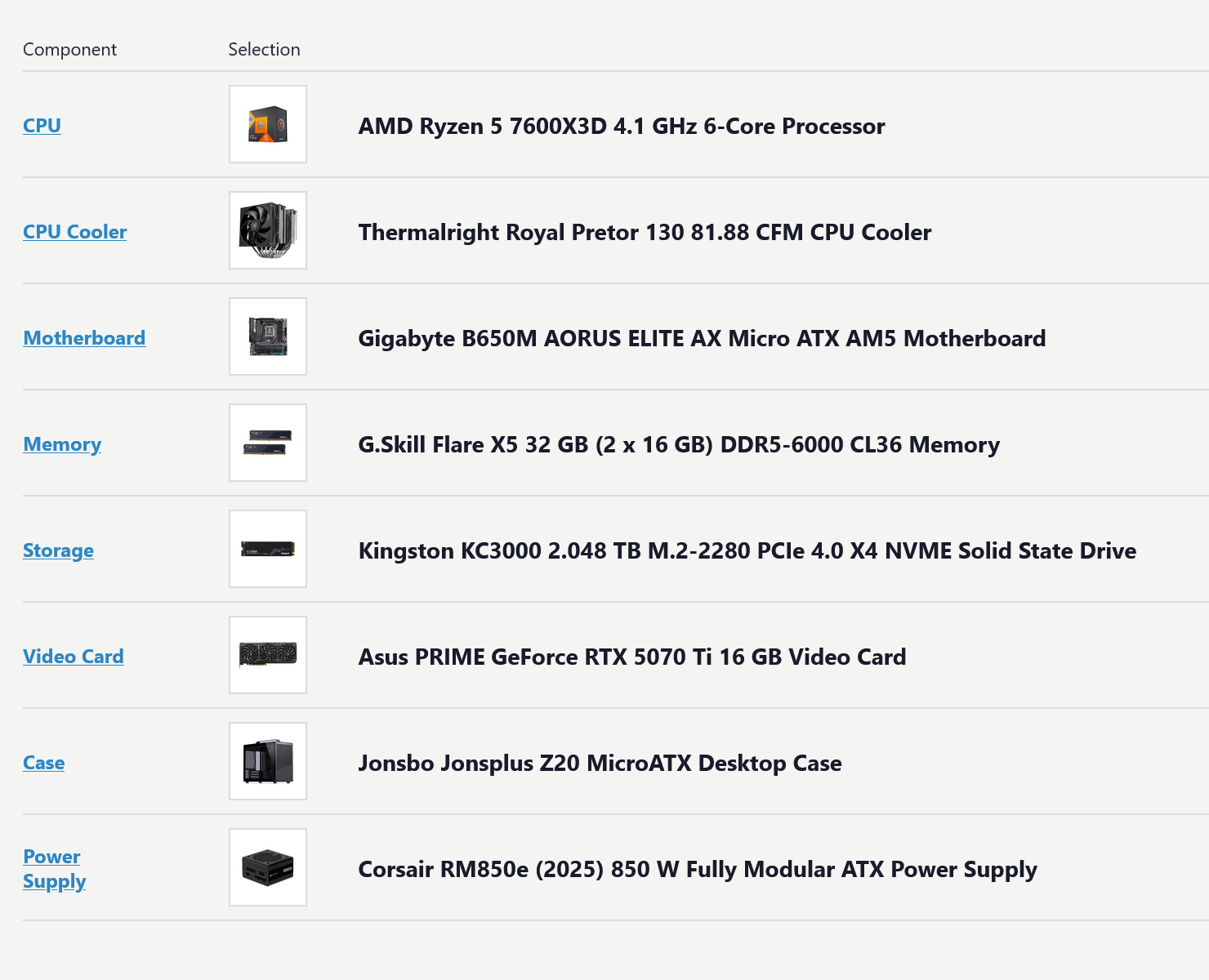Click G.Skill Flare X5 32 GB name
Screen dimensions: 1209x980
pos(679,445)
